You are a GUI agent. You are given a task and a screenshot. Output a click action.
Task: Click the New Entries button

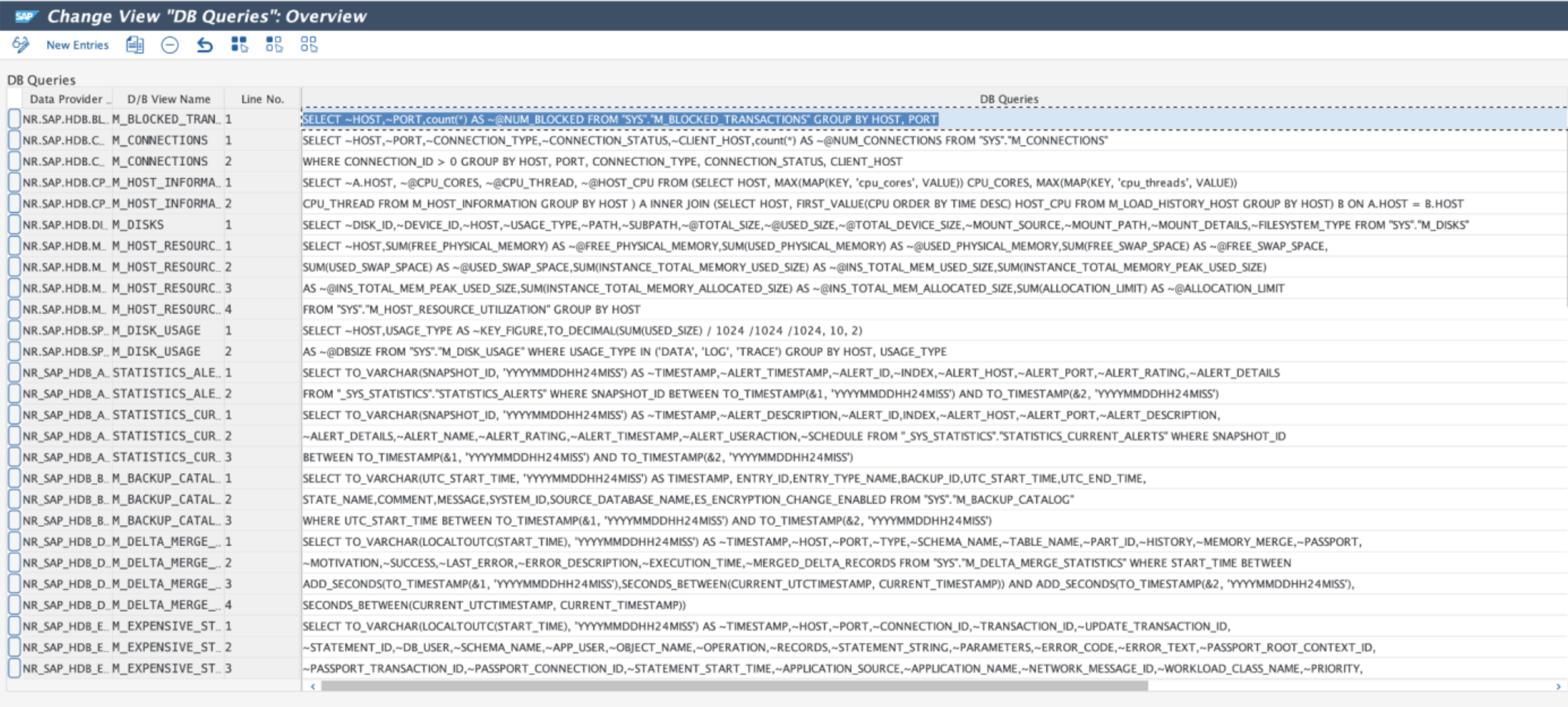(x=77, y=45)
